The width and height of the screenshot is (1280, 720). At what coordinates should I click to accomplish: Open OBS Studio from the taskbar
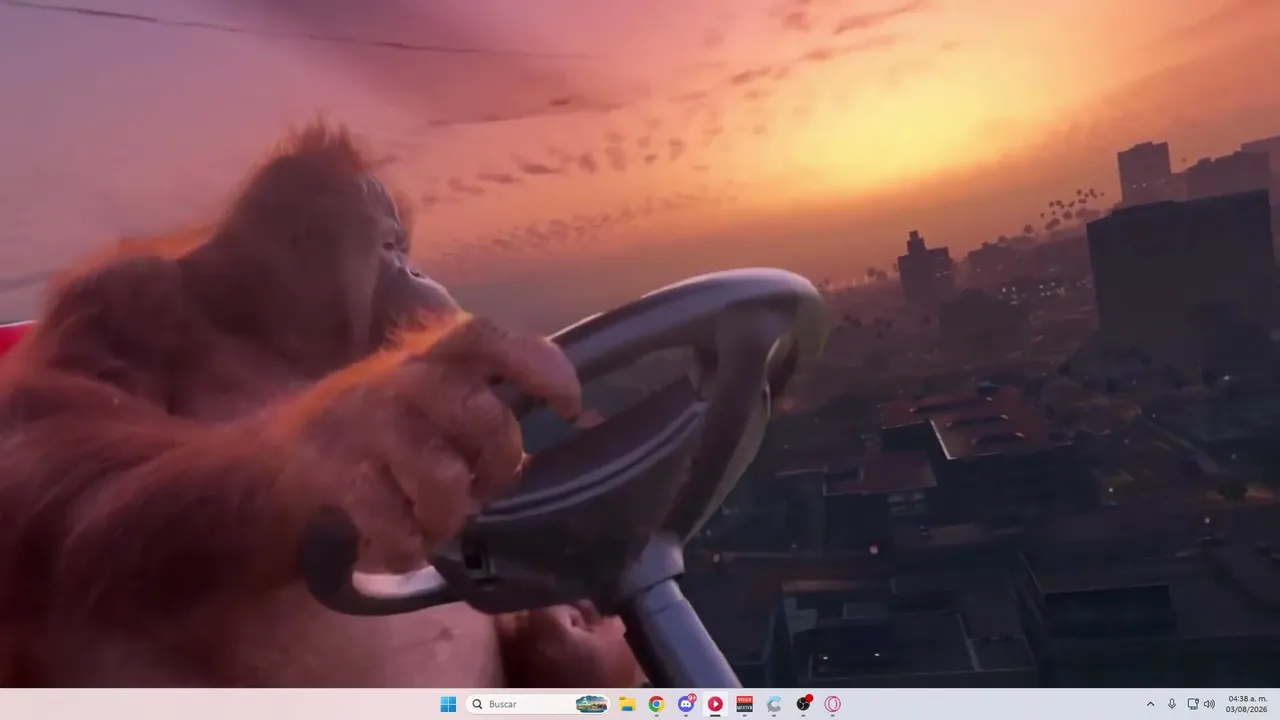click(803, 704)
